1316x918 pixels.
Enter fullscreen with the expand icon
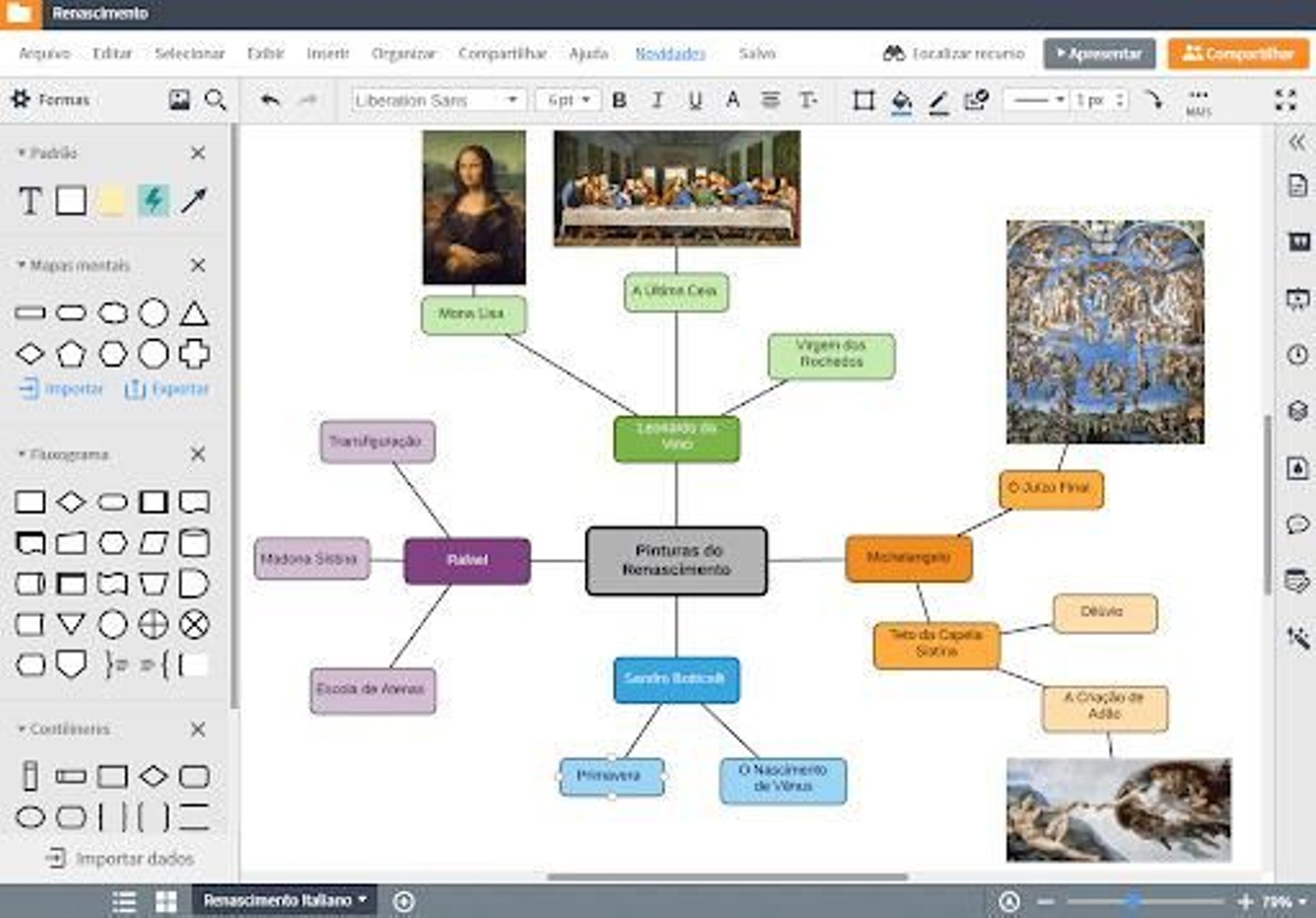(x=1285, y=100)
